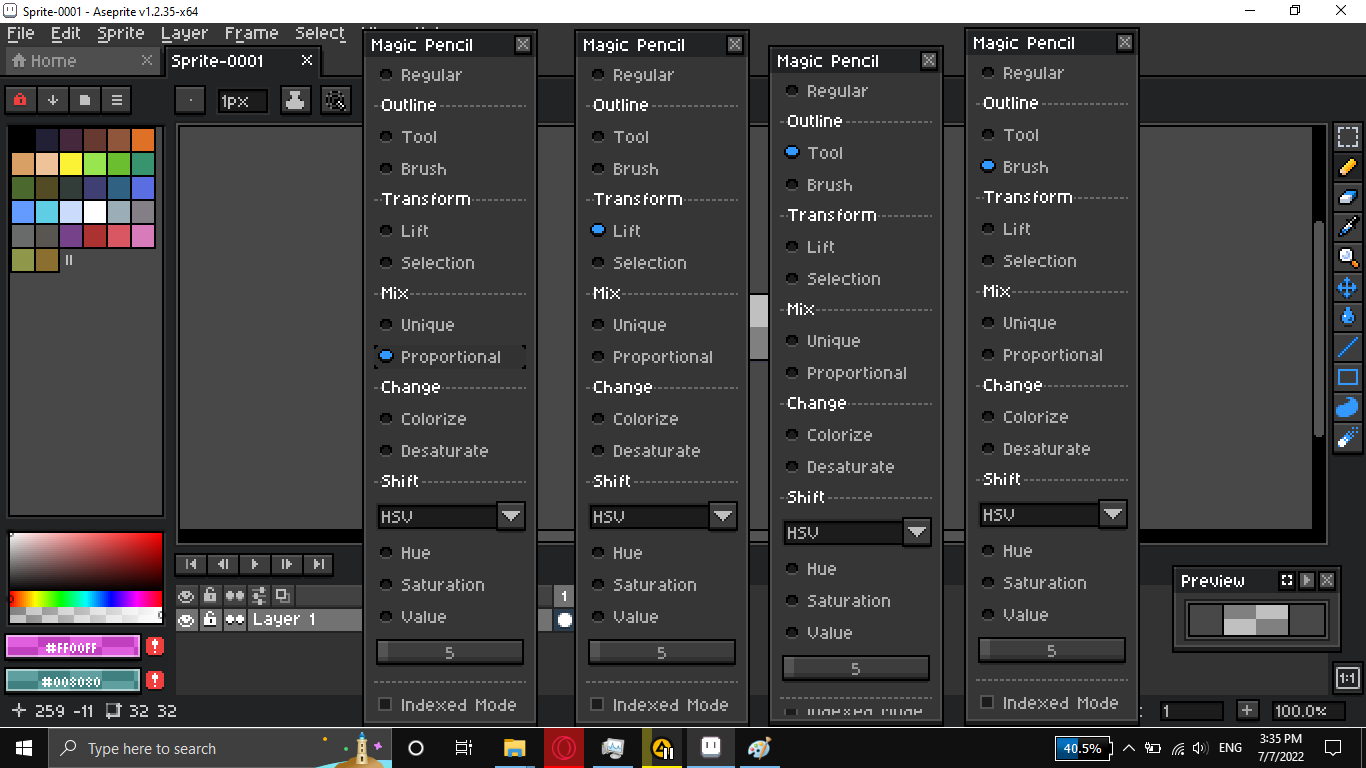Click the foreground color warning icon
This screenshot has width=1366, height=768.
154,647
